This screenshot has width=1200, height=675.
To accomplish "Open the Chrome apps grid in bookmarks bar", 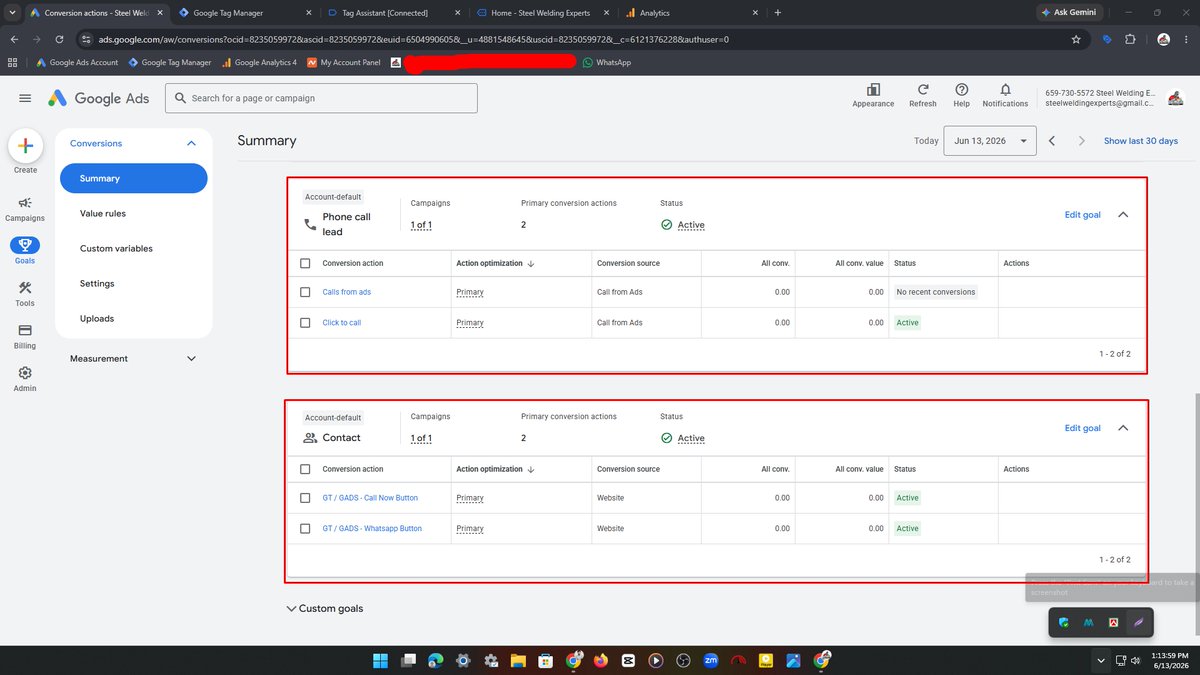I will pos(12,62).
